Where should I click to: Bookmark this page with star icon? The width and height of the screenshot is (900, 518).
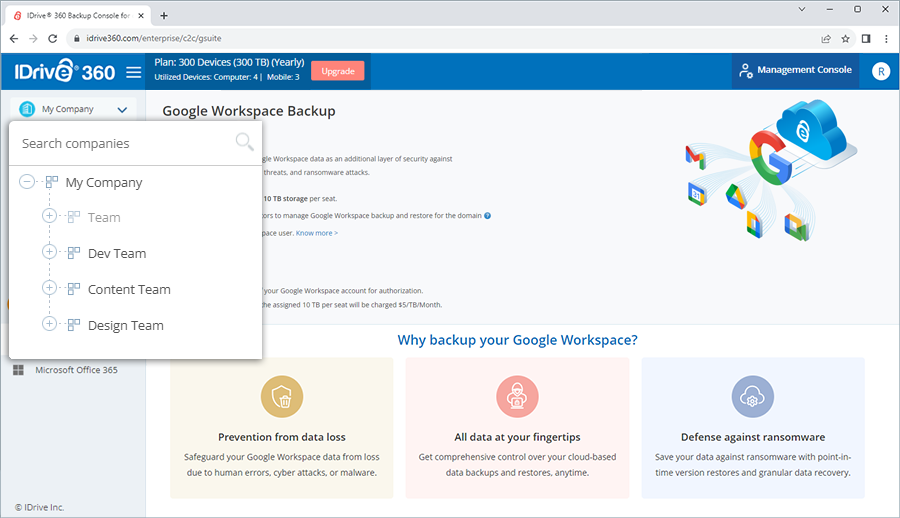coord(845,38)
